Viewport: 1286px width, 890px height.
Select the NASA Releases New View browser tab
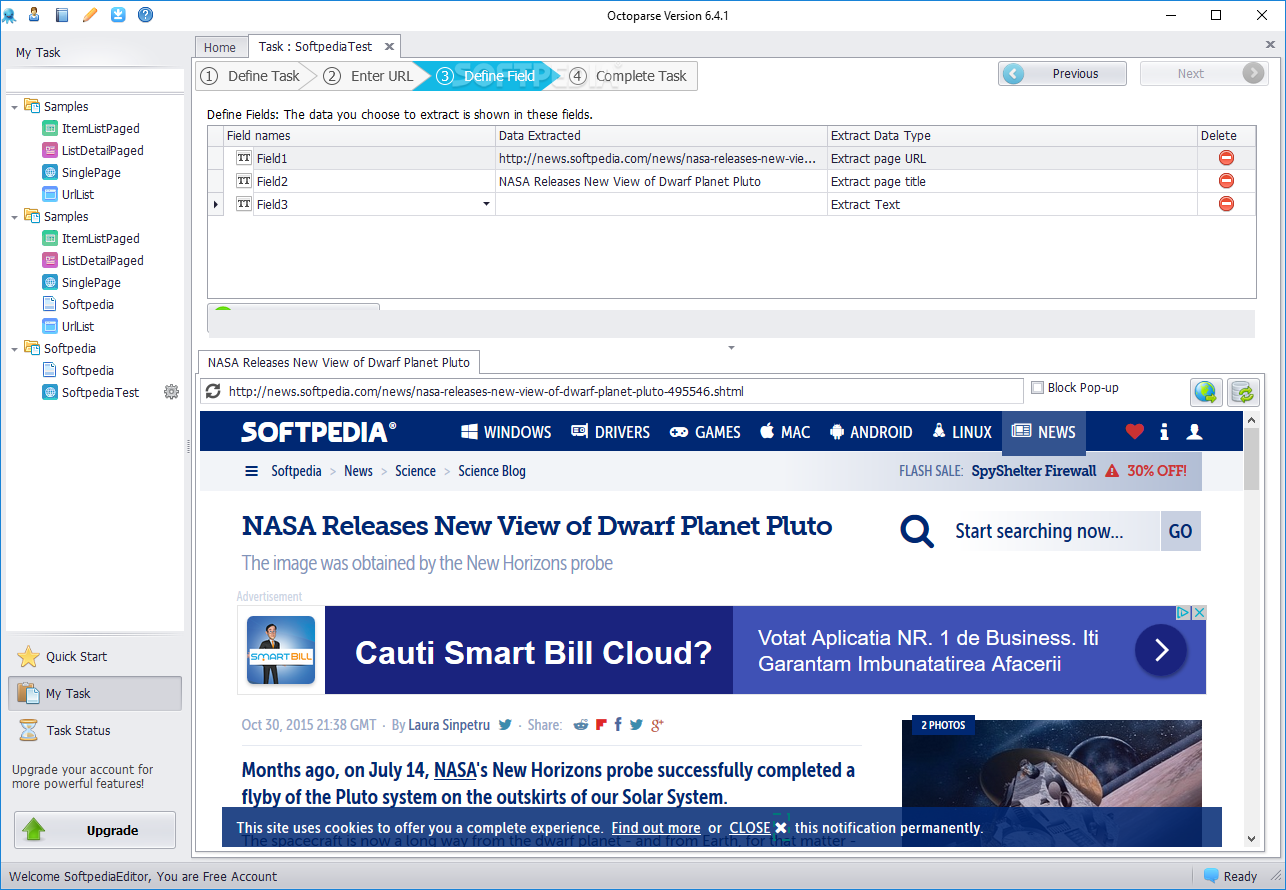click(x=339, y=362)
